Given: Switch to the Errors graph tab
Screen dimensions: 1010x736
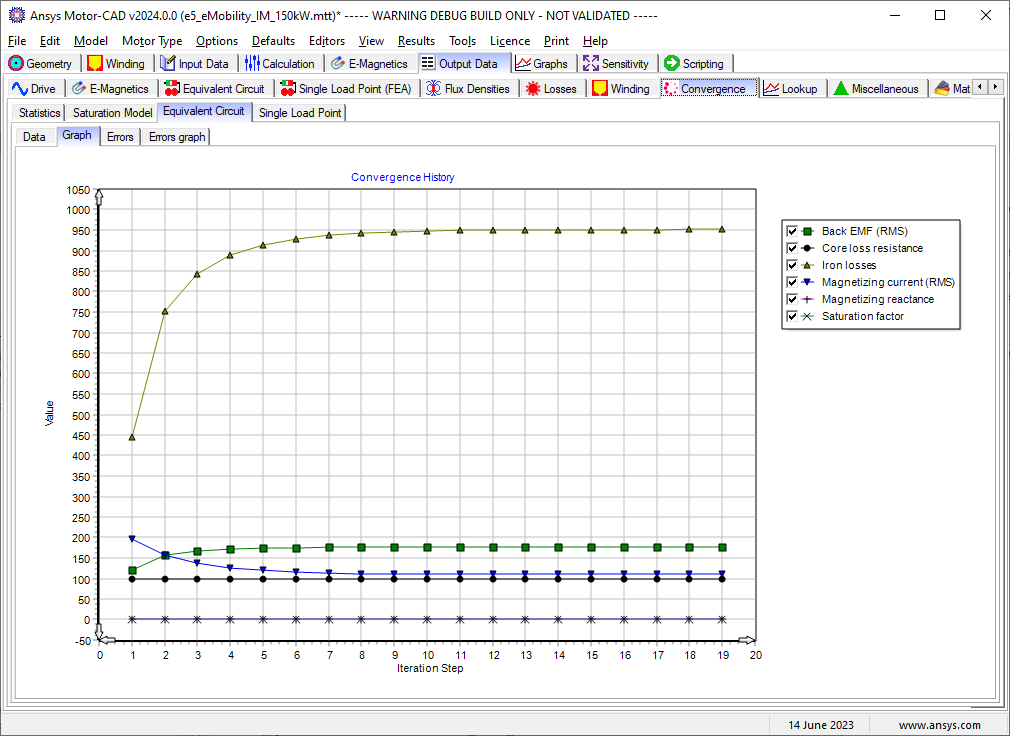Looking at the screenshot, I should tap(177, 137).
